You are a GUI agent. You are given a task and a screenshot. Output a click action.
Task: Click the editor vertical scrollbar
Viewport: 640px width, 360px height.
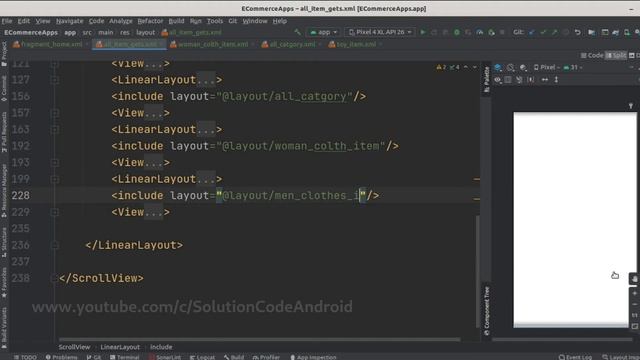(x=478, y=271)
